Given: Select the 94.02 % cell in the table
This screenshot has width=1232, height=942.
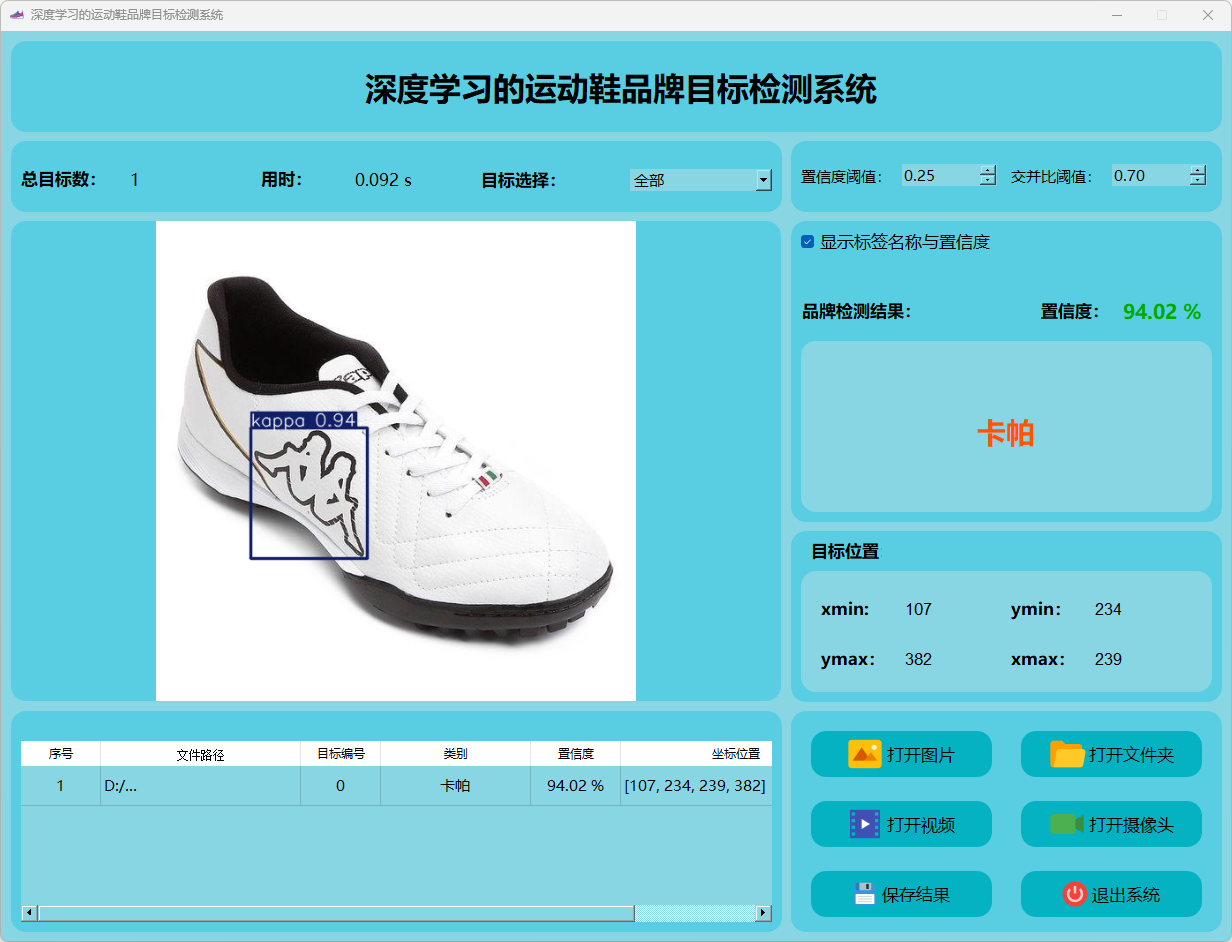Looking at the screenshot, I should point(575,786).
